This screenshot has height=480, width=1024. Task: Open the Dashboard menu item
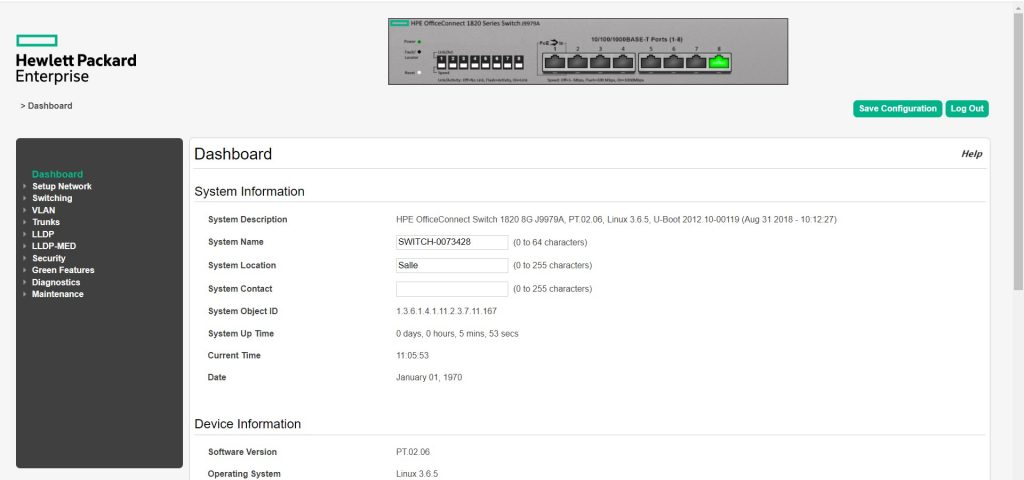pyautogui.click(x=57, y=174)
